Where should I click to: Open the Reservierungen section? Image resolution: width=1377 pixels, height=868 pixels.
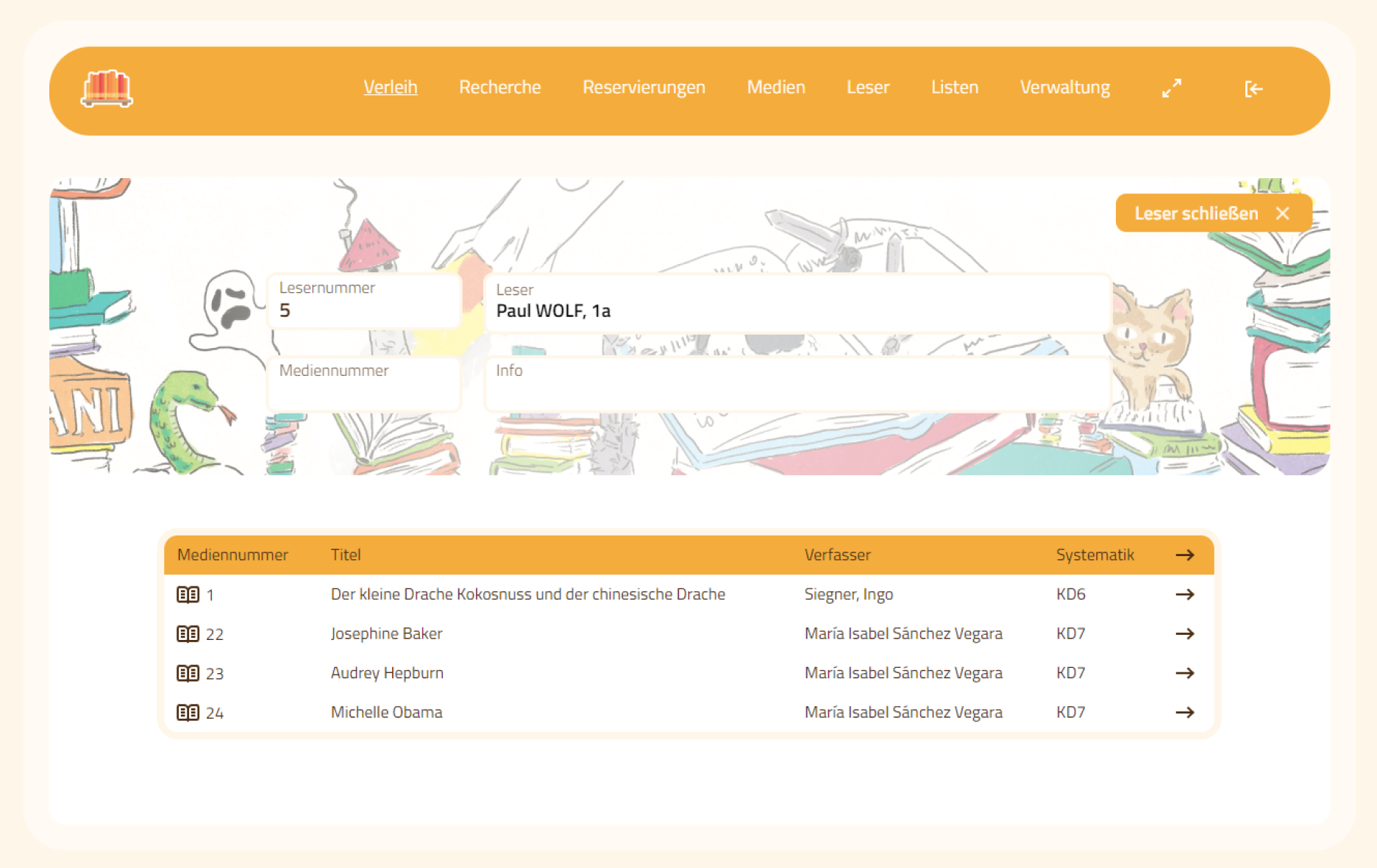click(644, 88)
